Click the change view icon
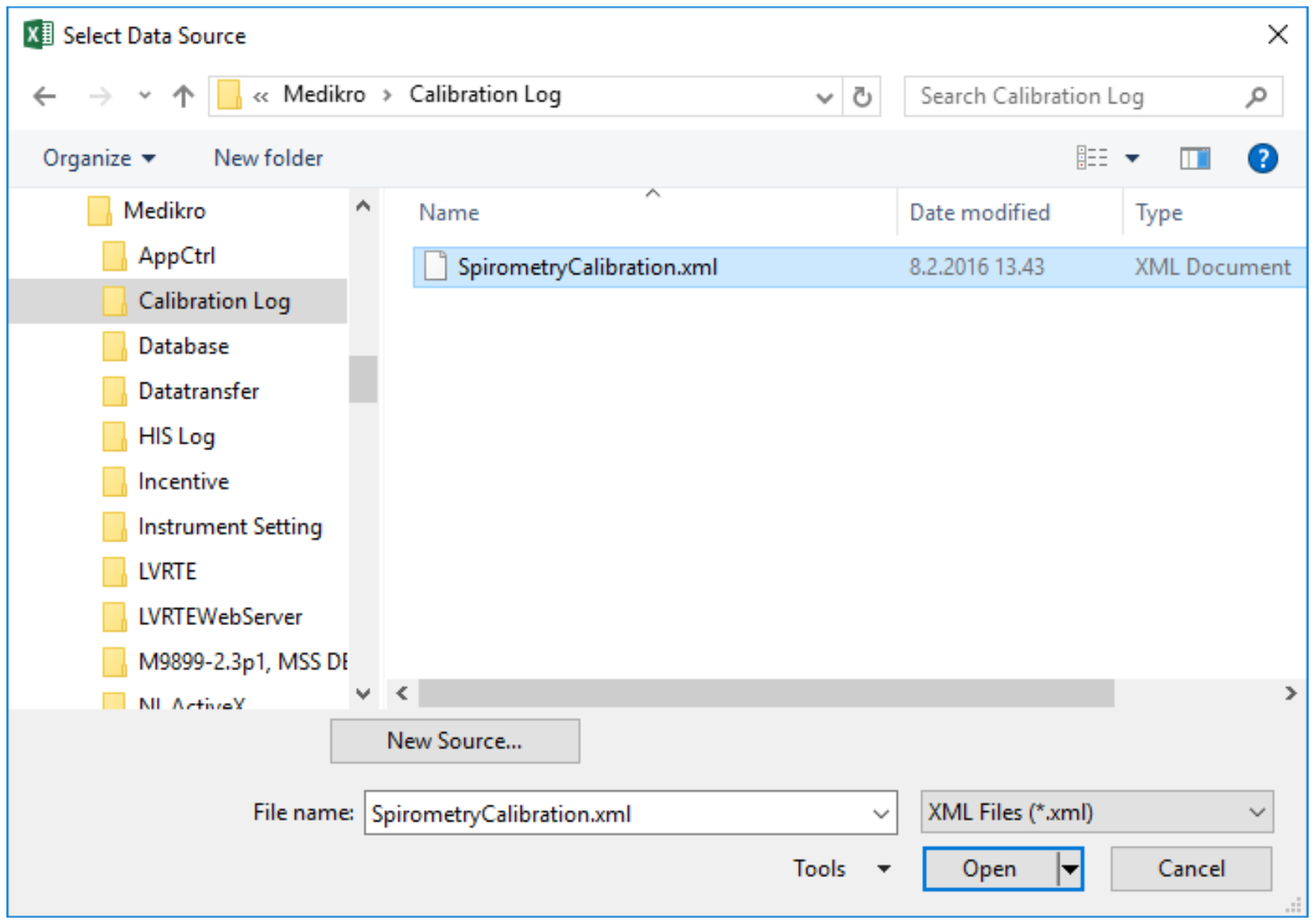The image size is (1315, 924). pyautogui.click(x=1092, y=158)
